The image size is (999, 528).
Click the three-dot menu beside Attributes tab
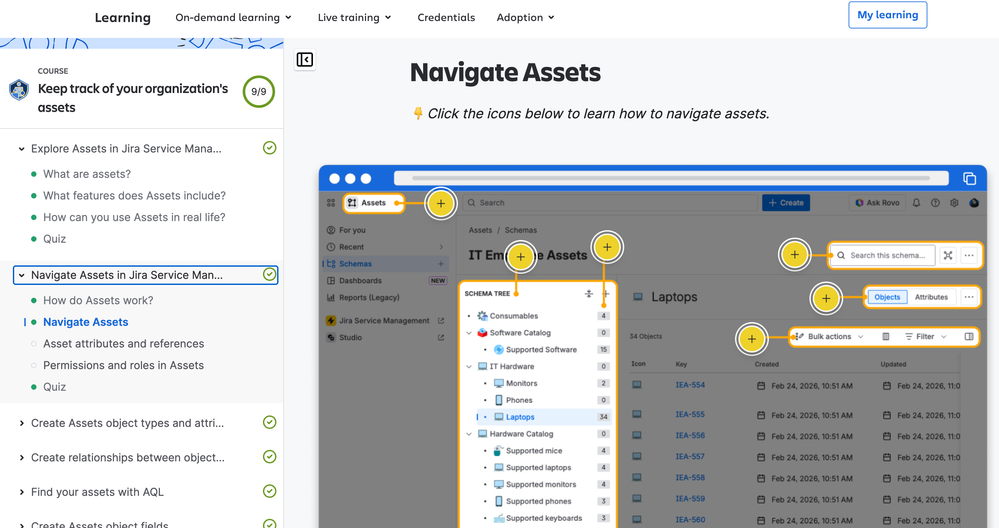pyautogui.click(x=968, y=297)
